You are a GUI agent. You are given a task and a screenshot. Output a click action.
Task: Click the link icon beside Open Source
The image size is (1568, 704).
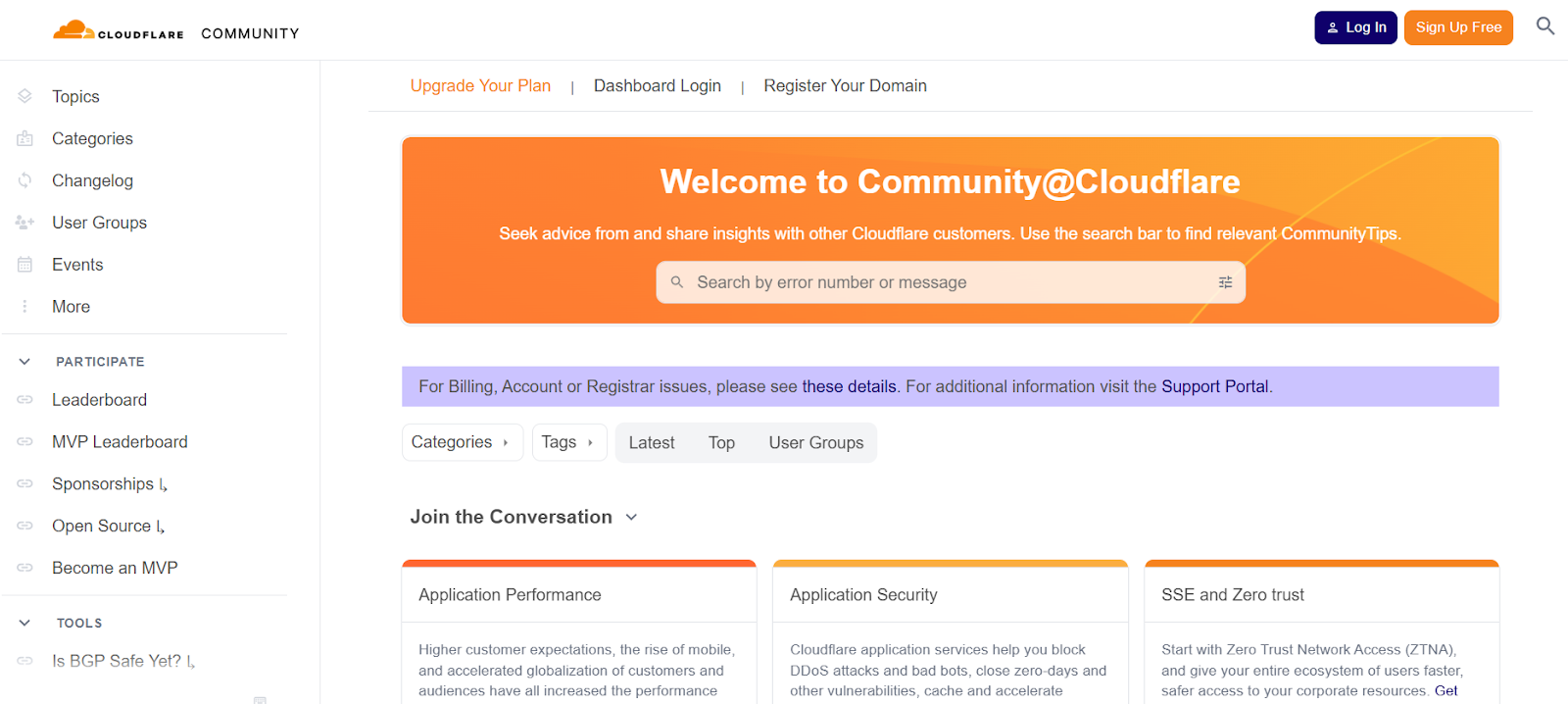(x=24, y=527)
